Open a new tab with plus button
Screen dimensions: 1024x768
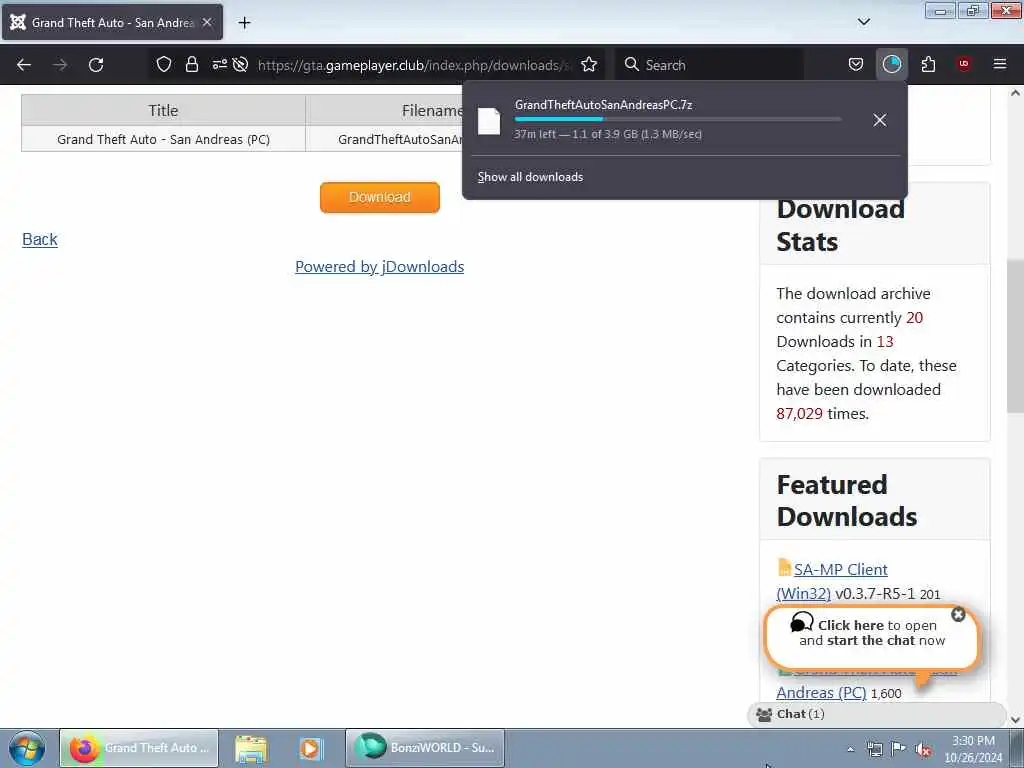pos(244,23)
